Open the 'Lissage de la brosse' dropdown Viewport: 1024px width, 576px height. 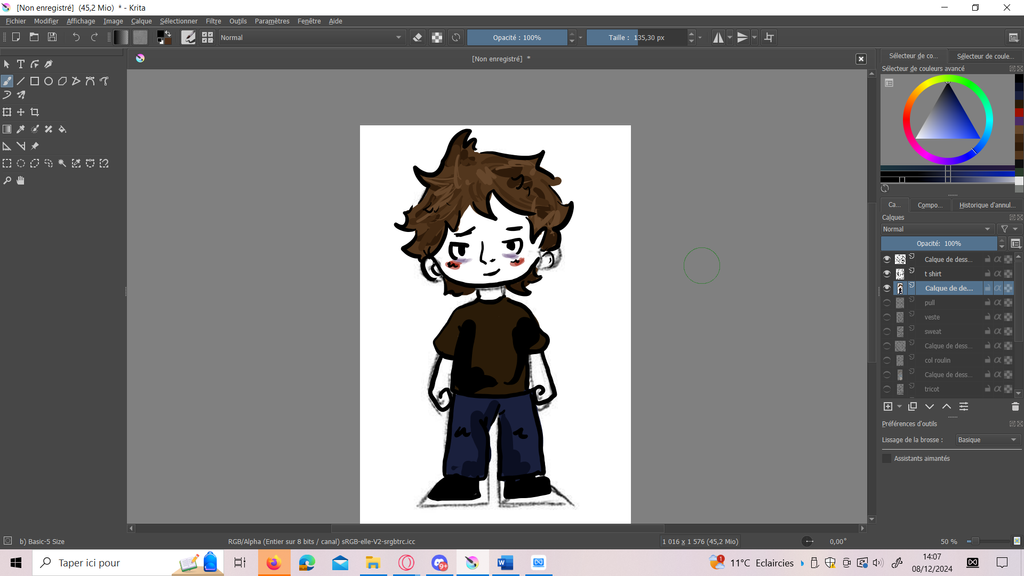986,440
